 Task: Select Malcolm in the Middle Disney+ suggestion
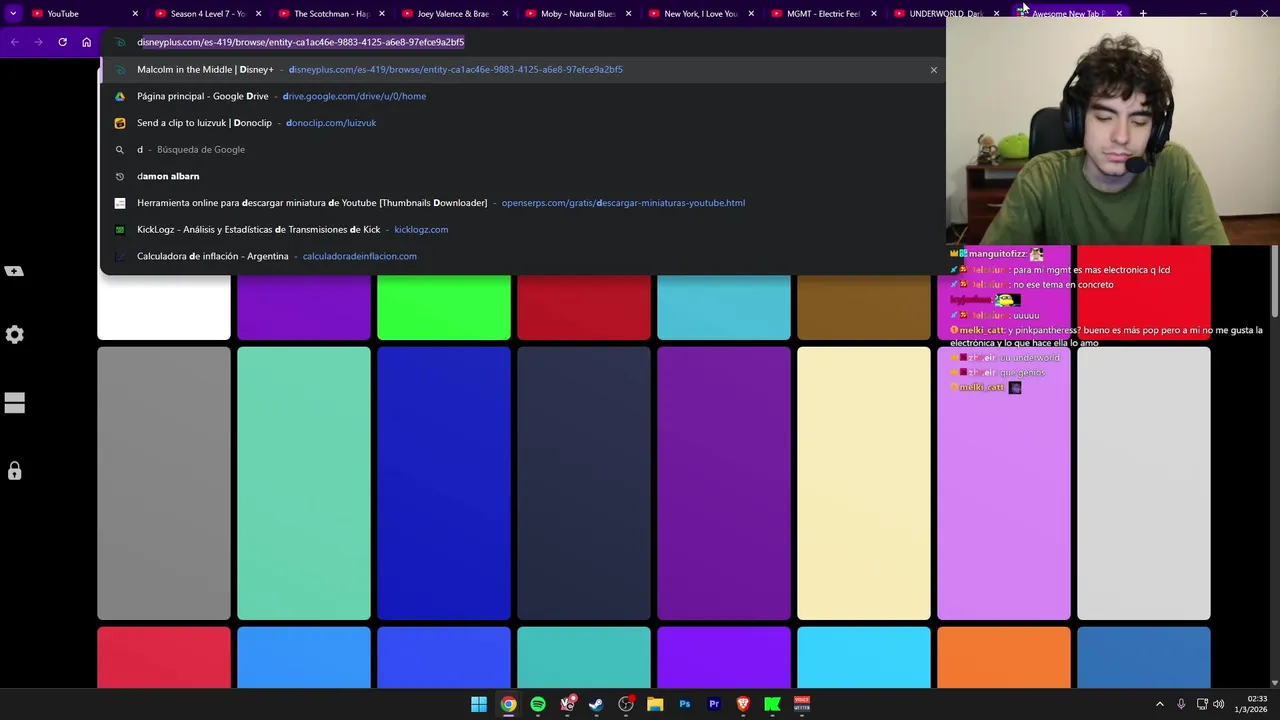coord(522,70)
